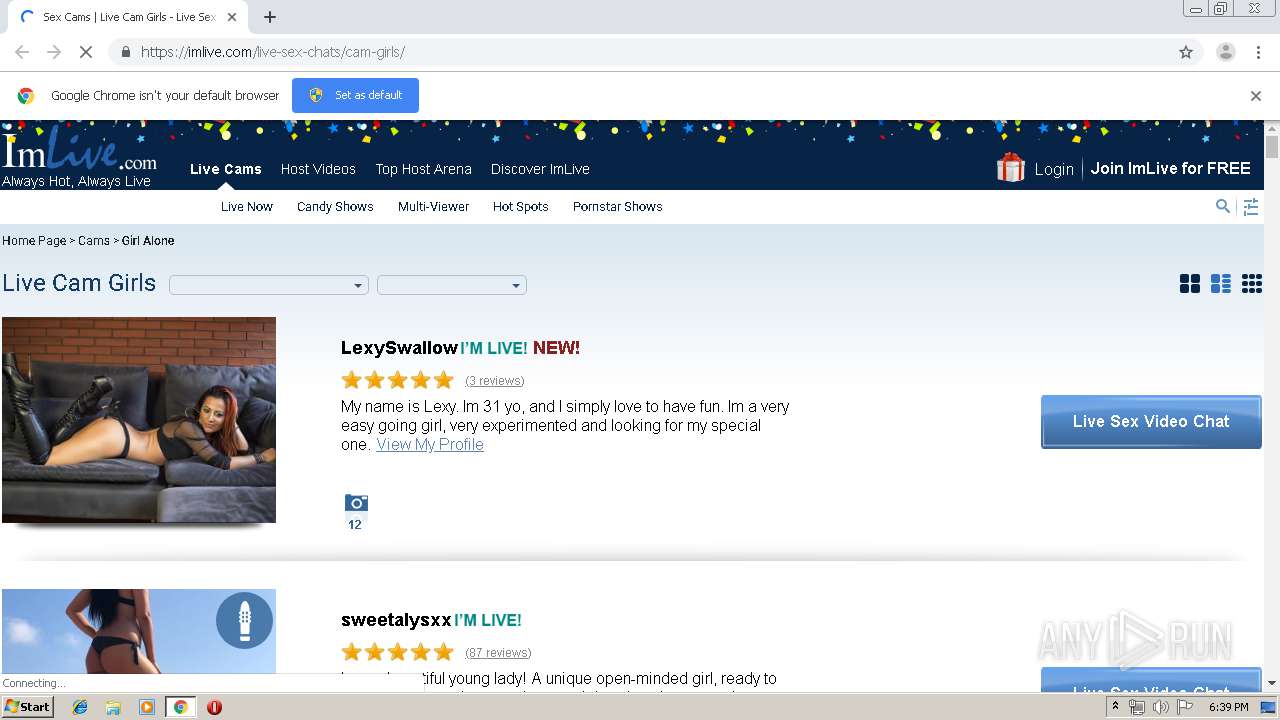Open LexySwallow's thumbnail image
1280x720 pixels.
pyautogui.click(x=139, y=420)
